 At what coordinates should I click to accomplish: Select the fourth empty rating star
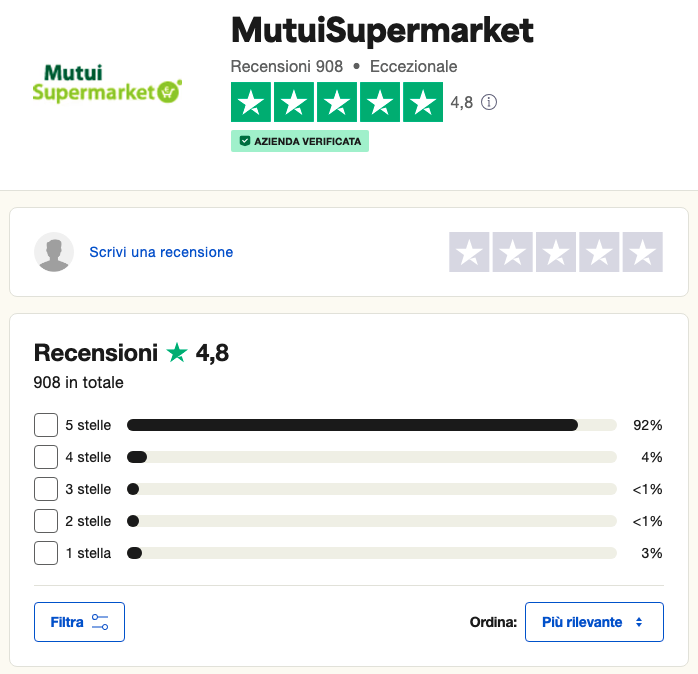tap(600, 252)
